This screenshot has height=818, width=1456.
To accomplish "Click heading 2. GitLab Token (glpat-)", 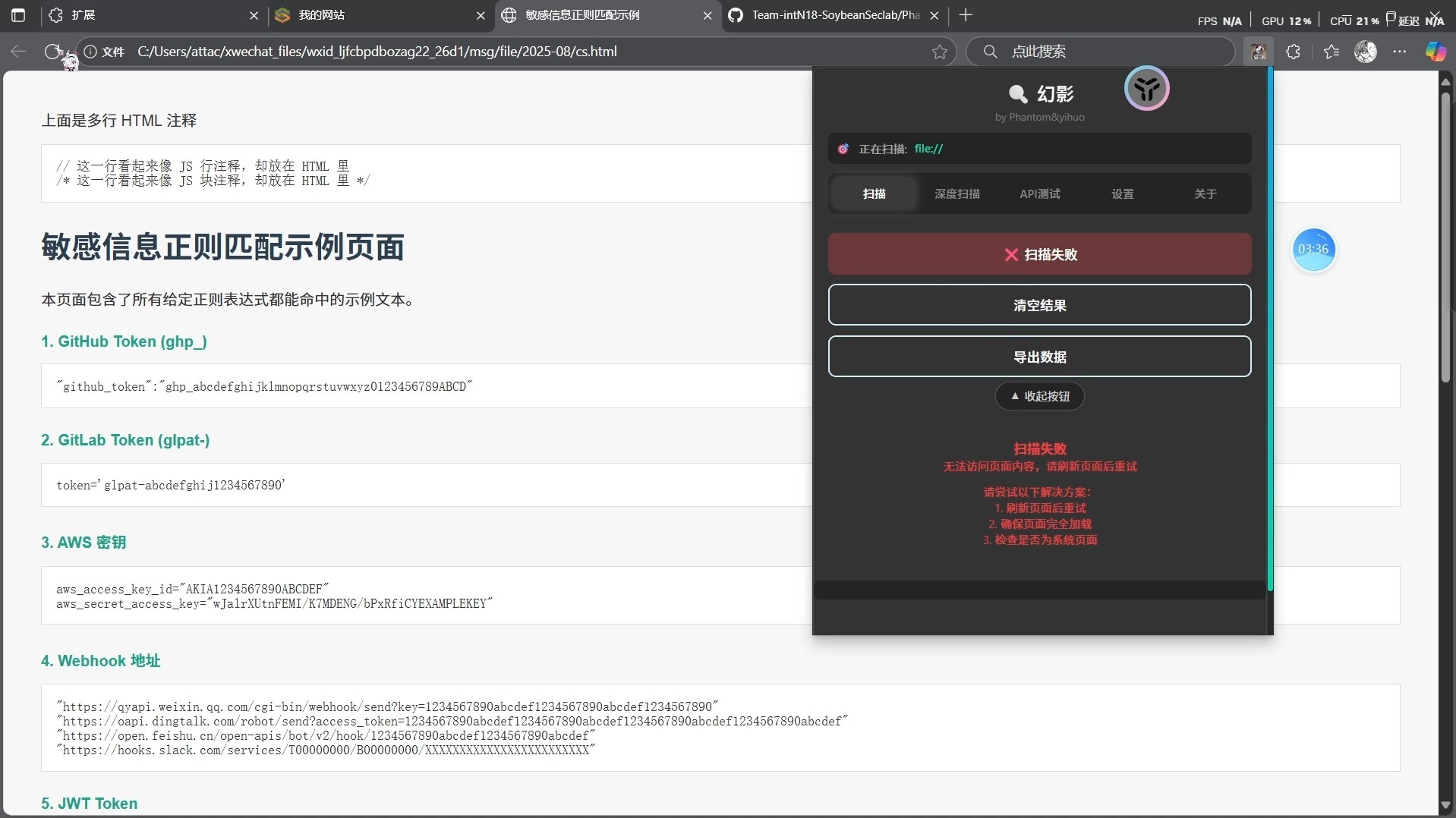I will click(x=125, y=440).
